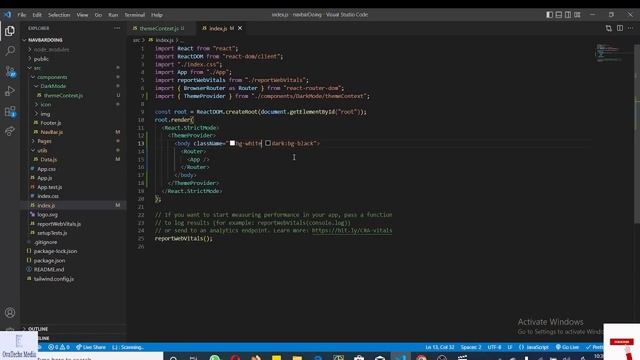Open the Edit menu
Image resolution: width=640 pixels, height=360 pixels.
[x=37, y=15]
